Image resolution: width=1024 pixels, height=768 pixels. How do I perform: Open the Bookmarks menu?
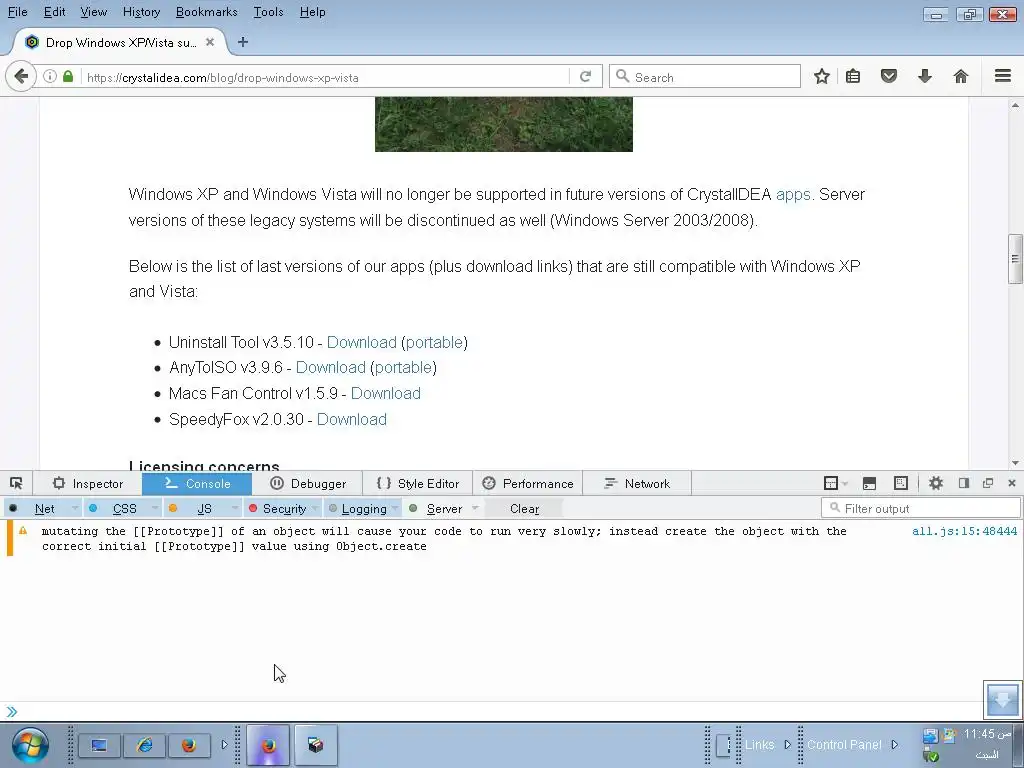[206, 12]
